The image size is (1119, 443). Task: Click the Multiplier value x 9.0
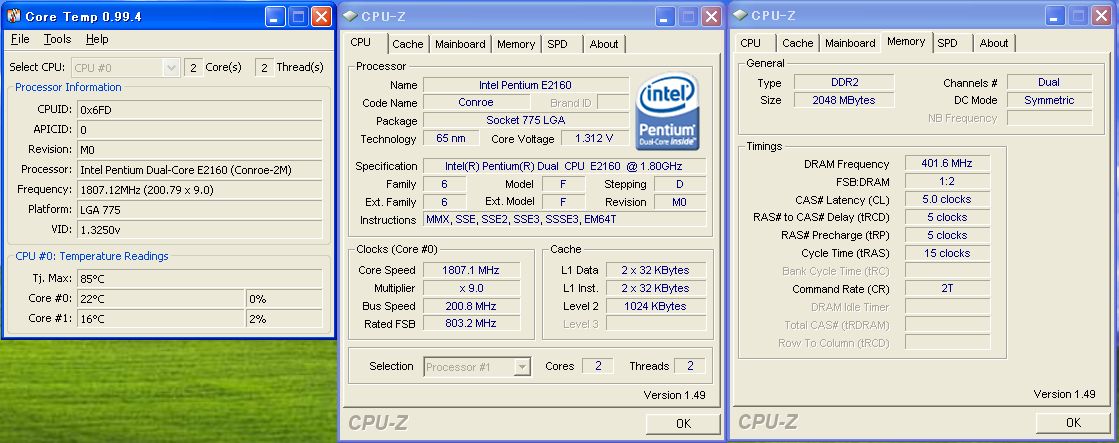click(471, 288)
